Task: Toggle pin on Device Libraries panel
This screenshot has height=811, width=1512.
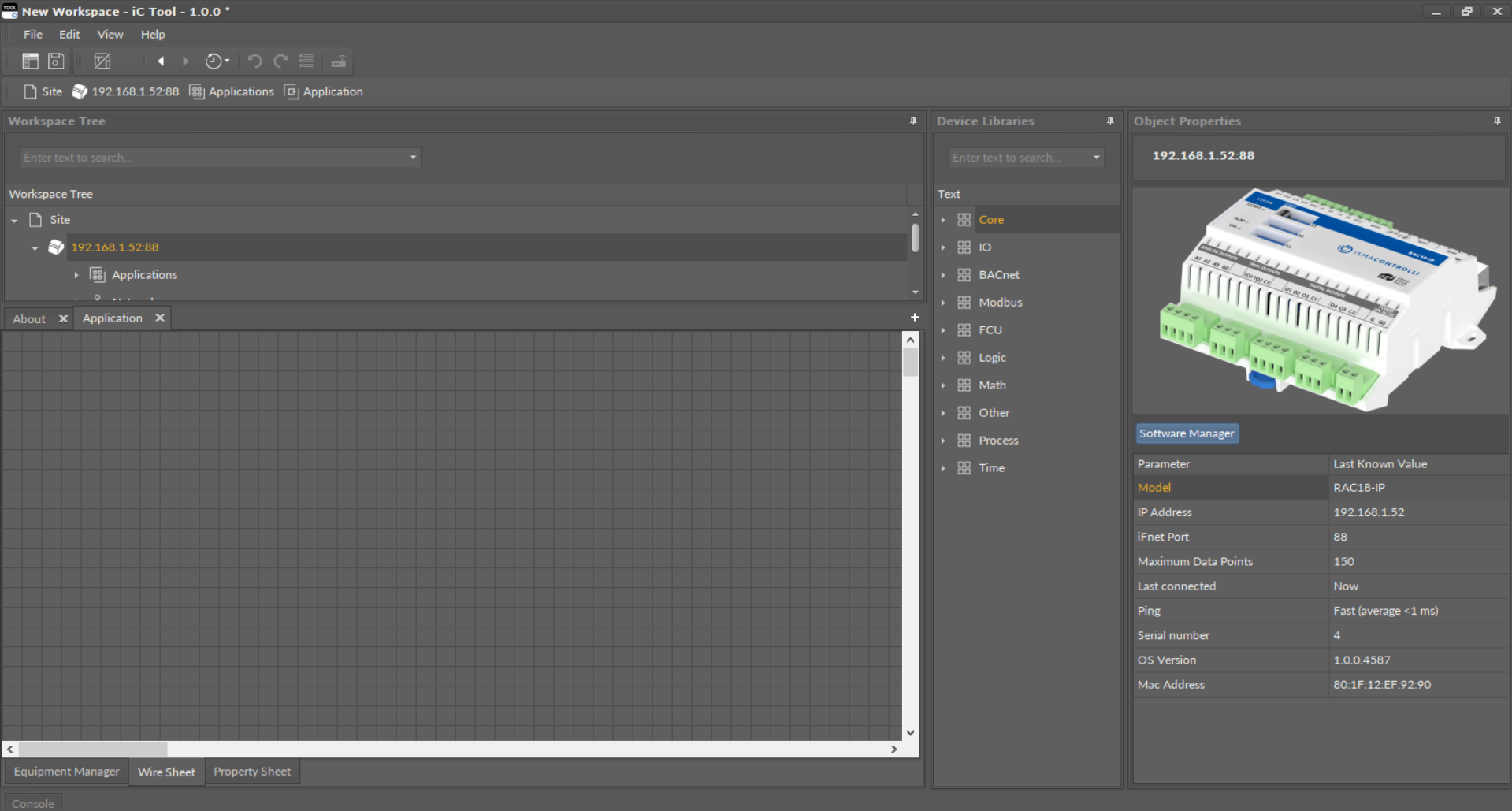Action: click(1110, 121)
